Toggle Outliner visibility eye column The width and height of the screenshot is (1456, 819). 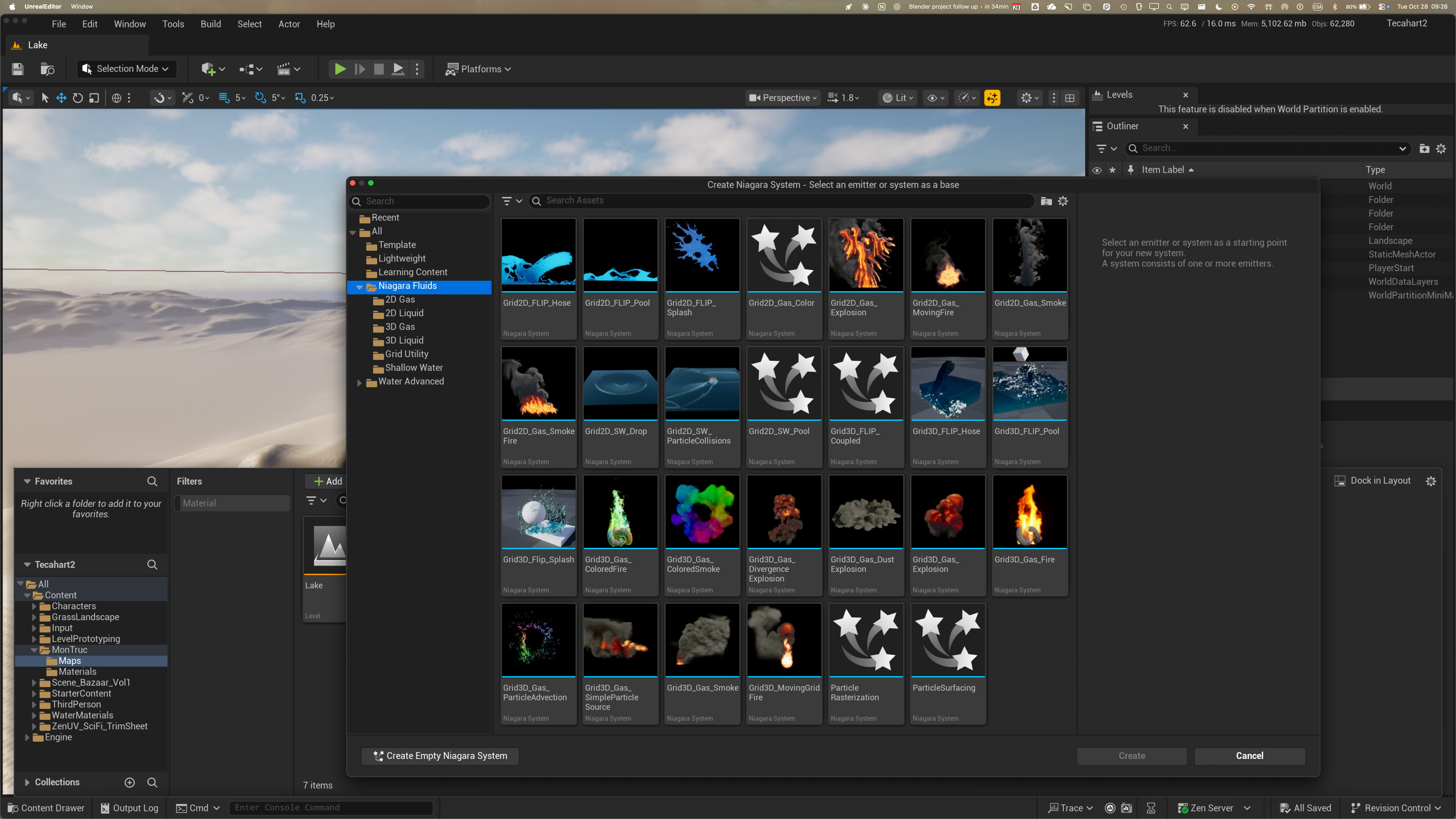point(1097,170)
